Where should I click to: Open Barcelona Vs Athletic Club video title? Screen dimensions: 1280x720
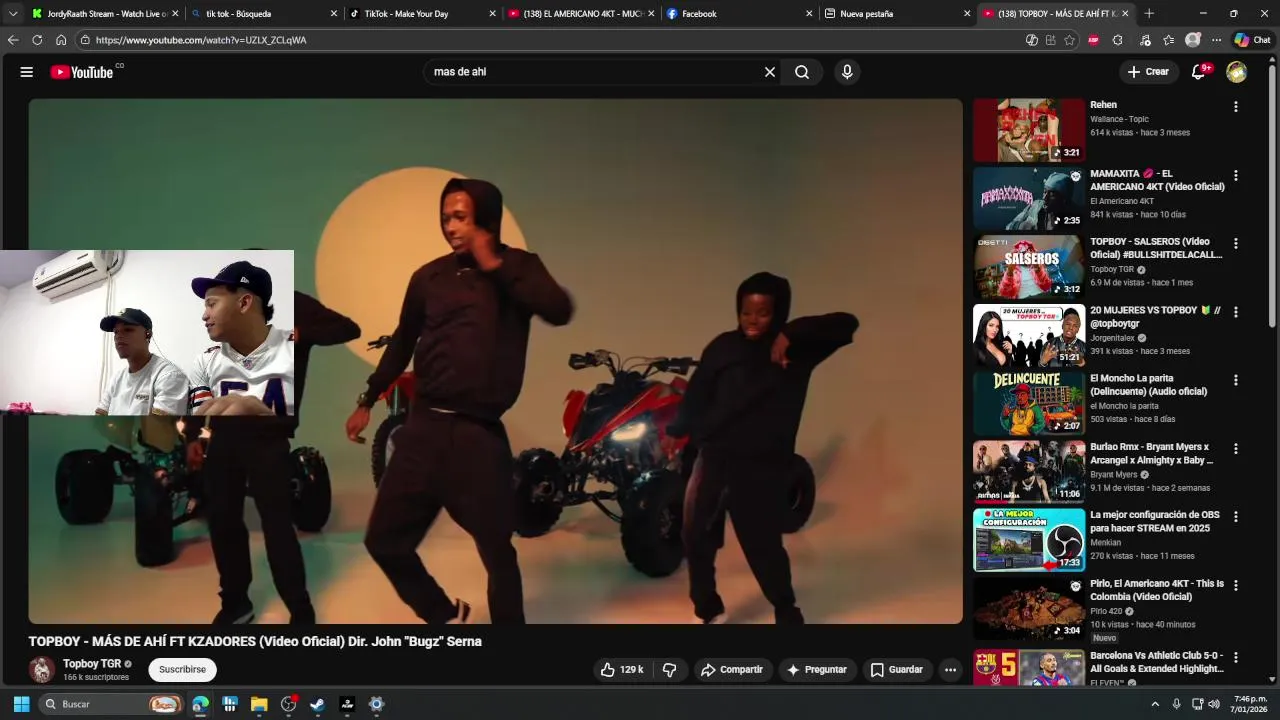(1156, 662)
